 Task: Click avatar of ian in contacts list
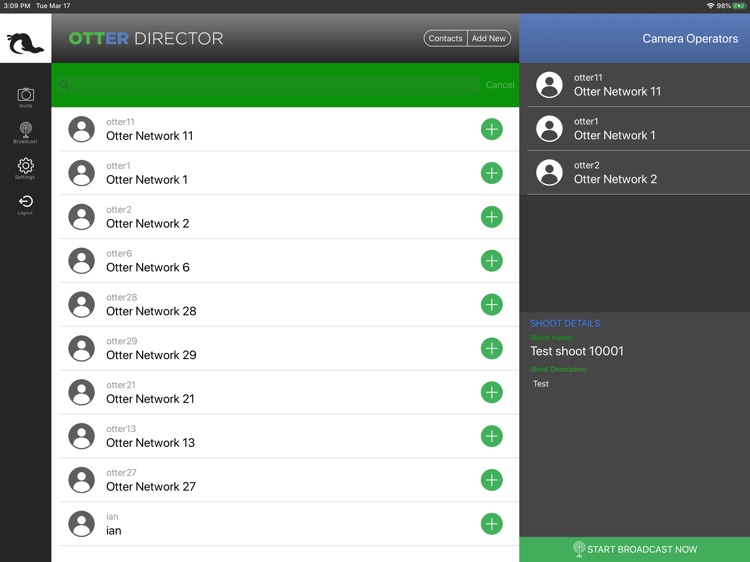coord(82,524)
